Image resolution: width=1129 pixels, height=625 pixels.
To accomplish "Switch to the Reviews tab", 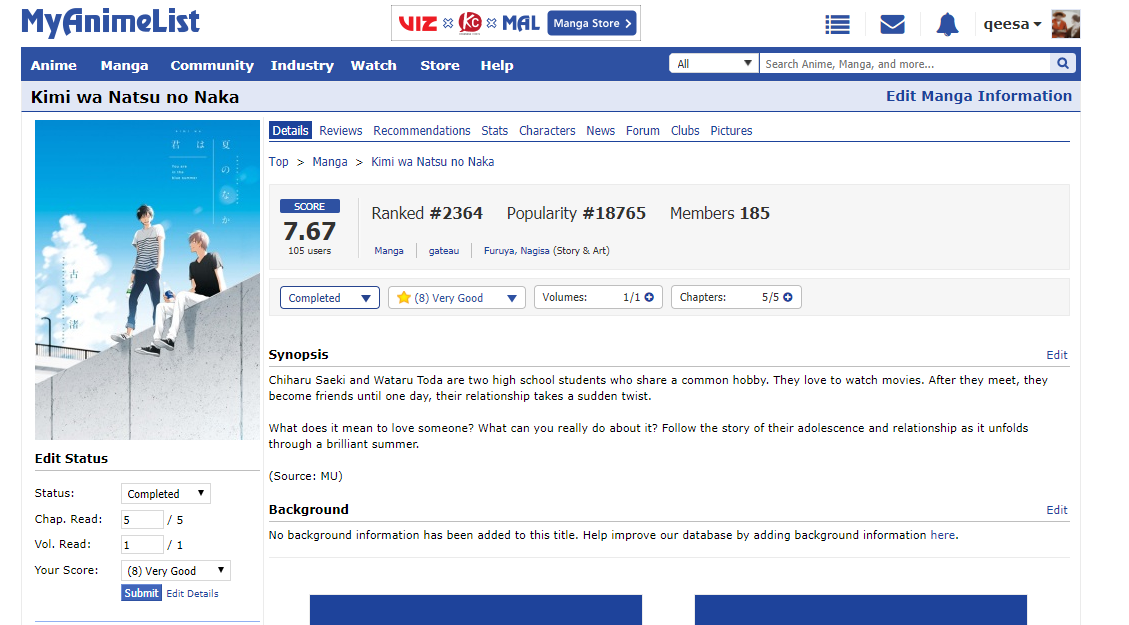I will point(340,131).
